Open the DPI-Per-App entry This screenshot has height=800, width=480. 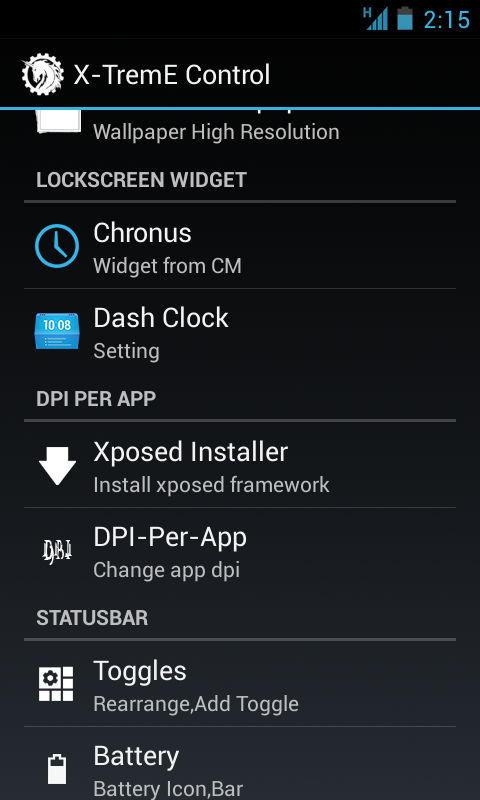click(240, 550)
